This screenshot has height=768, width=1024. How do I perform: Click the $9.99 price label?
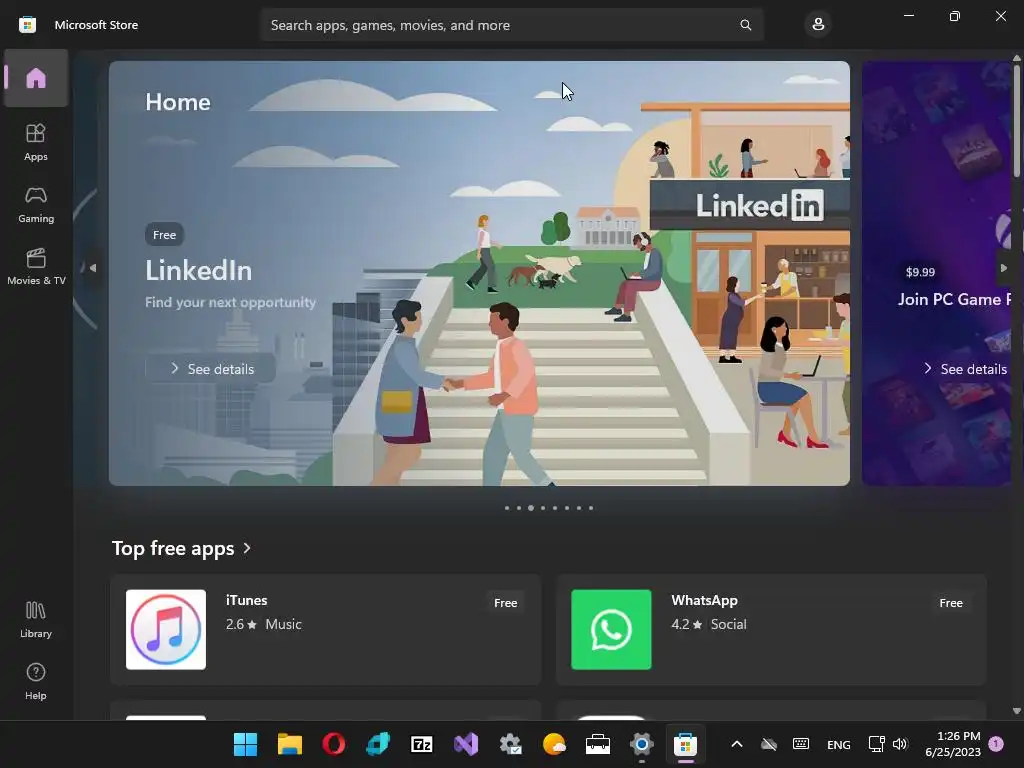pos(920,272)
